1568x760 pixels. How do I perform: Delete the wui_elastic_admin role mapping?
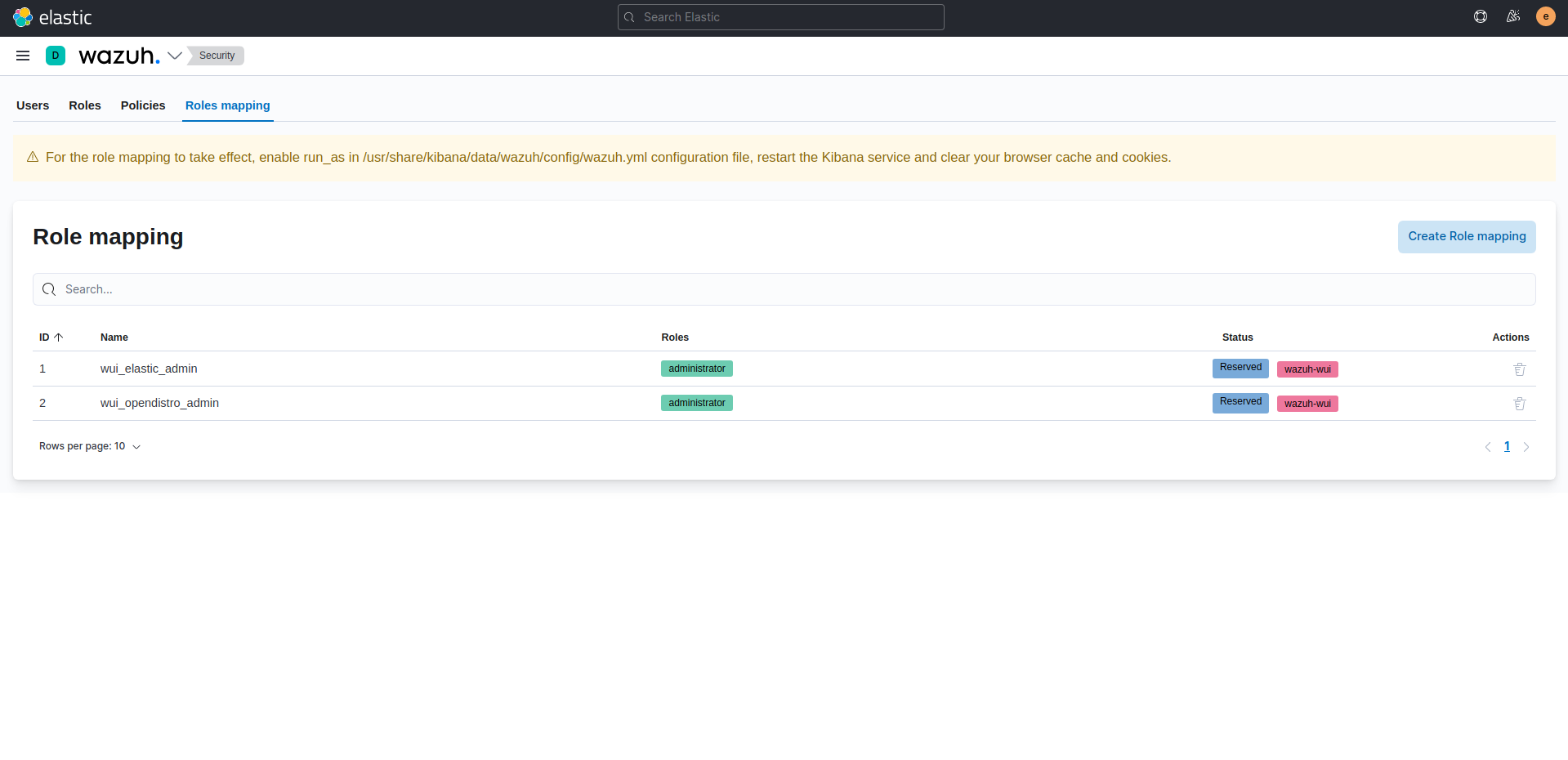(x=1518, y=369)
